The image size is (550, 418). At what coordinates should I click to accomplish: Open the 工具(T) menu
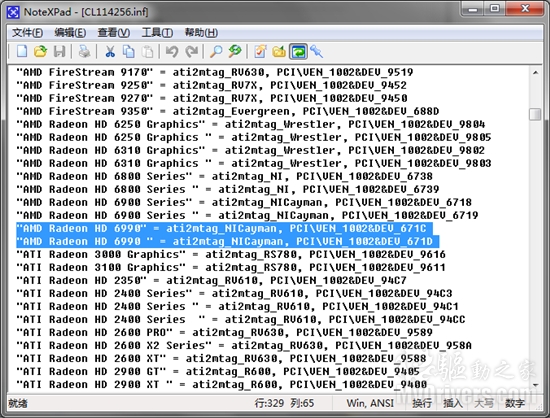coord(157,33)
